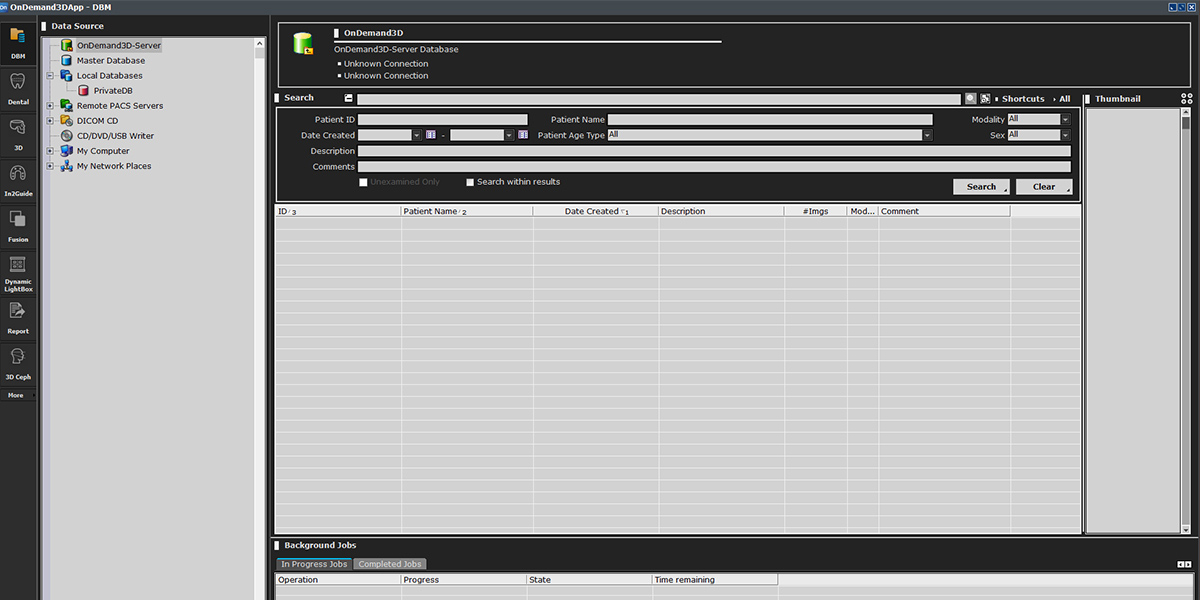The width and height of the screenshot is (1200, 600).
Task: Launch the In2Guide module
Action: tap(18, 178)
